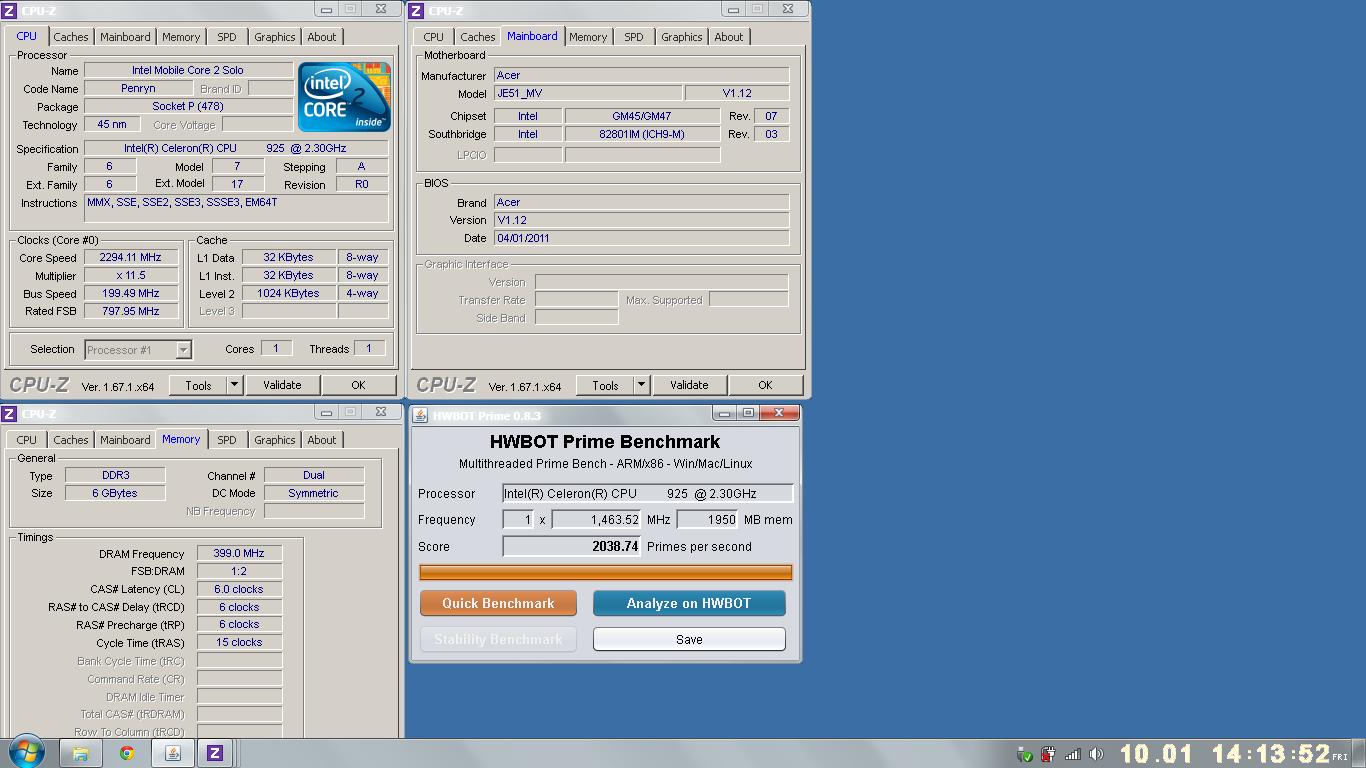Start the Quick Benchmark
The height and width of the screenshot is (768, 1366).
click(498, 603)
